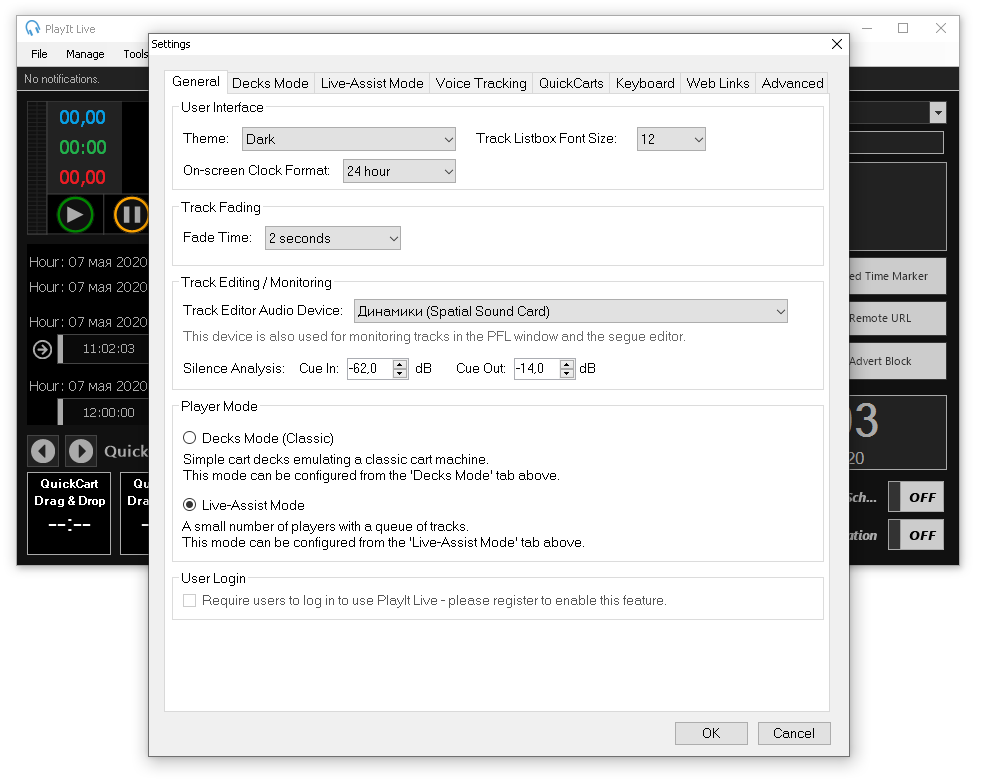Screen dimensions: 983x781
Task: Minimize the PlayIt Live window
Action: click(867, 28)
